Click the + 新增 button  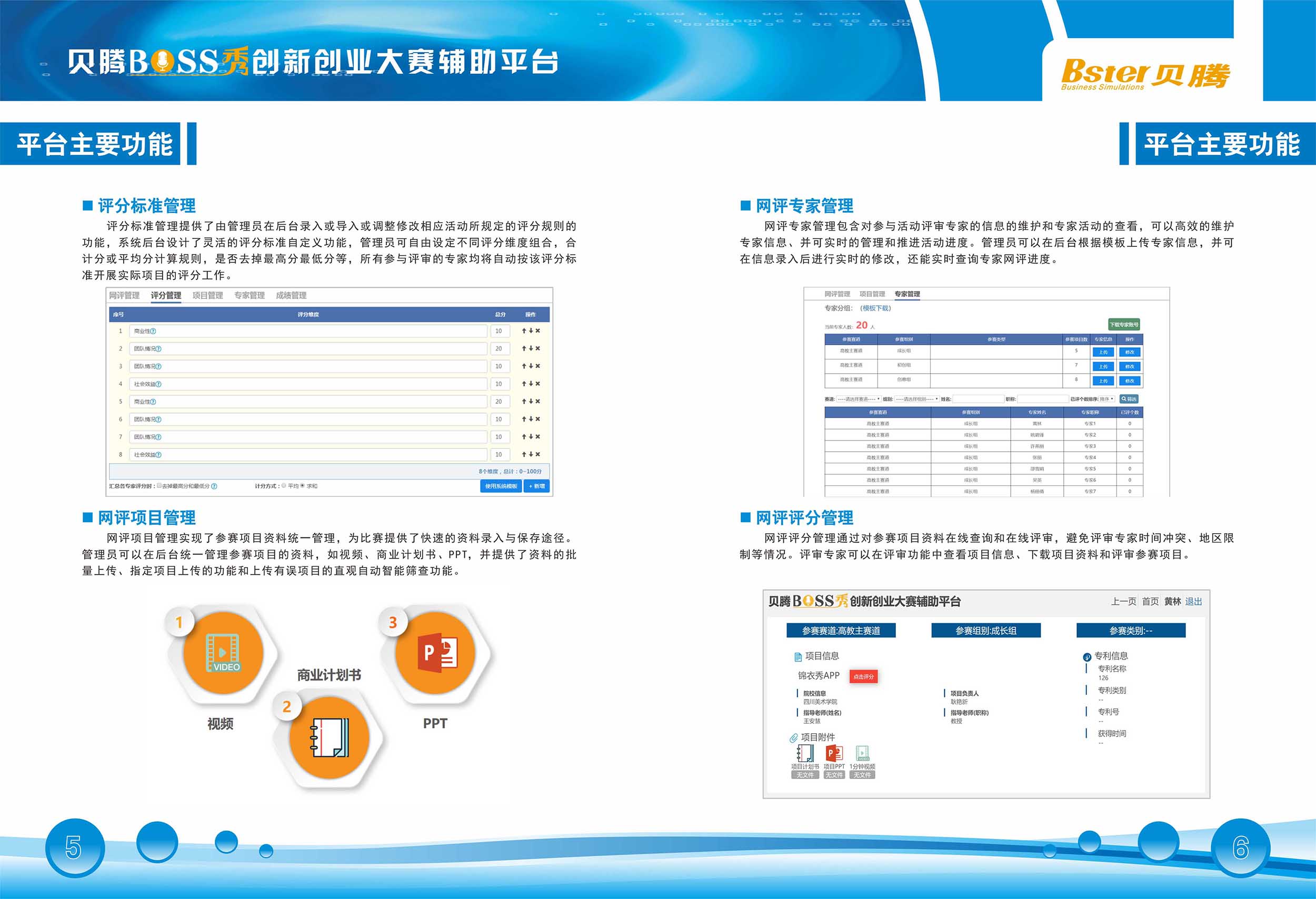(537, 486)
